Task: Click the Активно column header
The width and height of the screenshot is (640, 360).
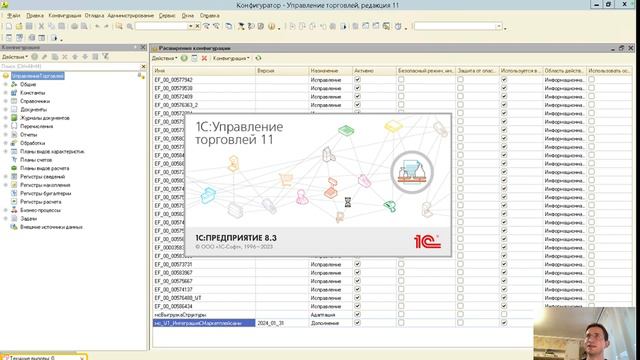Action: click(374, 71)
